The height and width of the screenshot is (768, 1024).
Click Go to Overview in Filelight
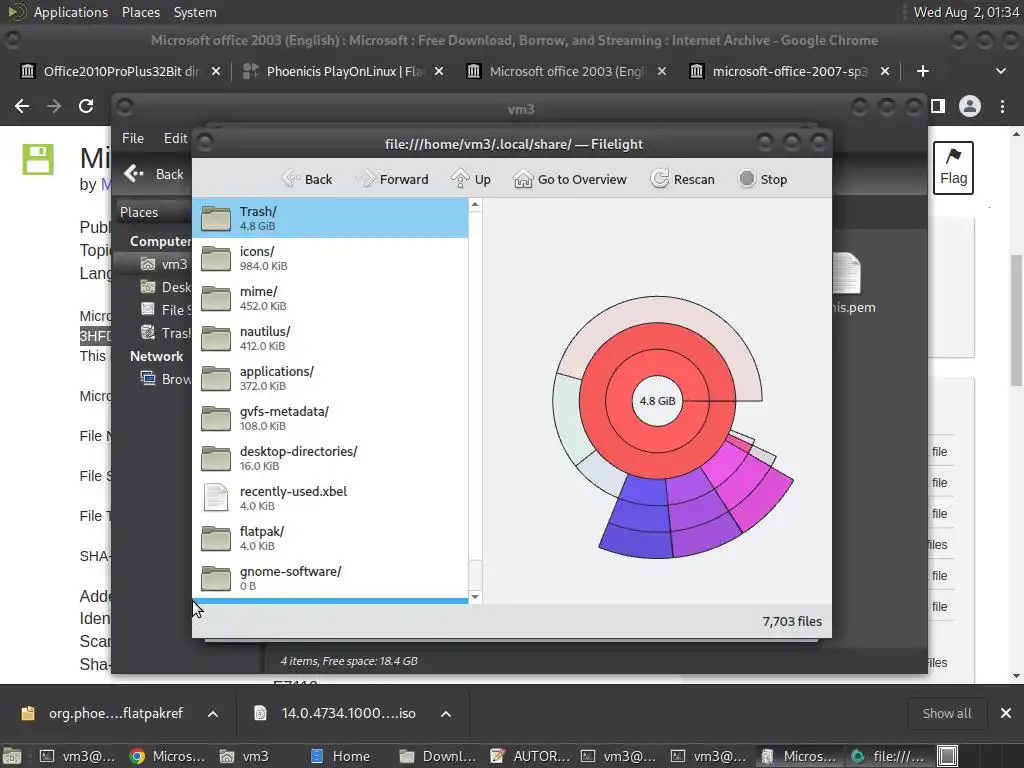pyautogui.click(x=569, y=179)
